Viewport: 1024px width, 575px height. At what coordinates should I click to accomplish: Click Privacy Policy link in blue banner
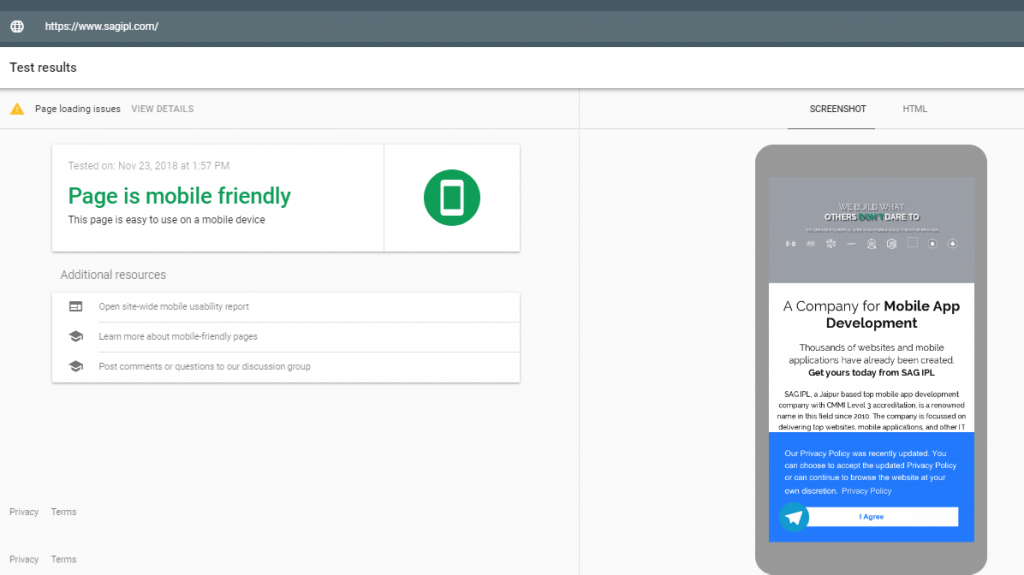(866, 491)
